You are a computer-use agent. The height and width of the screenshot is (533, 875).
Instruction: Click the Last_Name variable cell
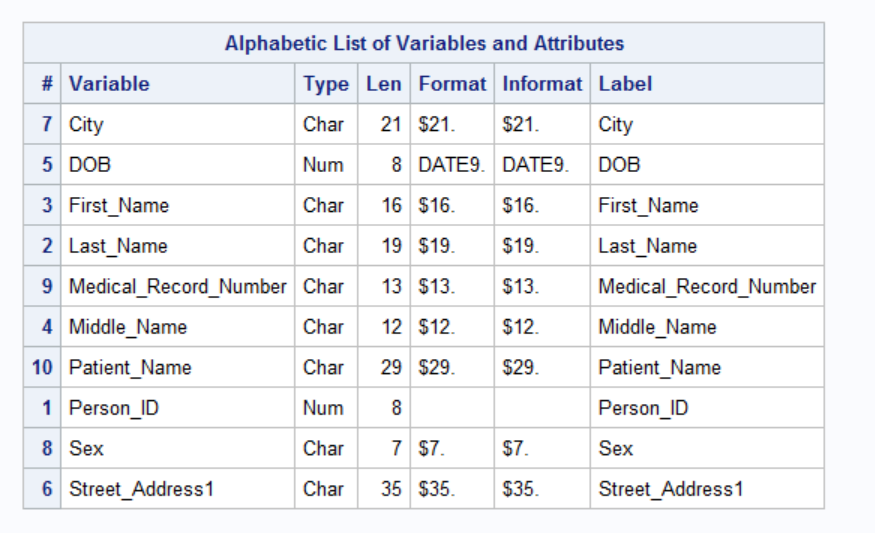pyautogui.click(x=117, y=246)
